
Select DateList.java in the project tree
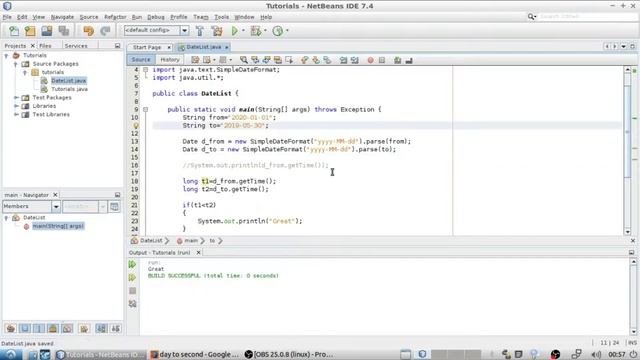pos(69,81)
